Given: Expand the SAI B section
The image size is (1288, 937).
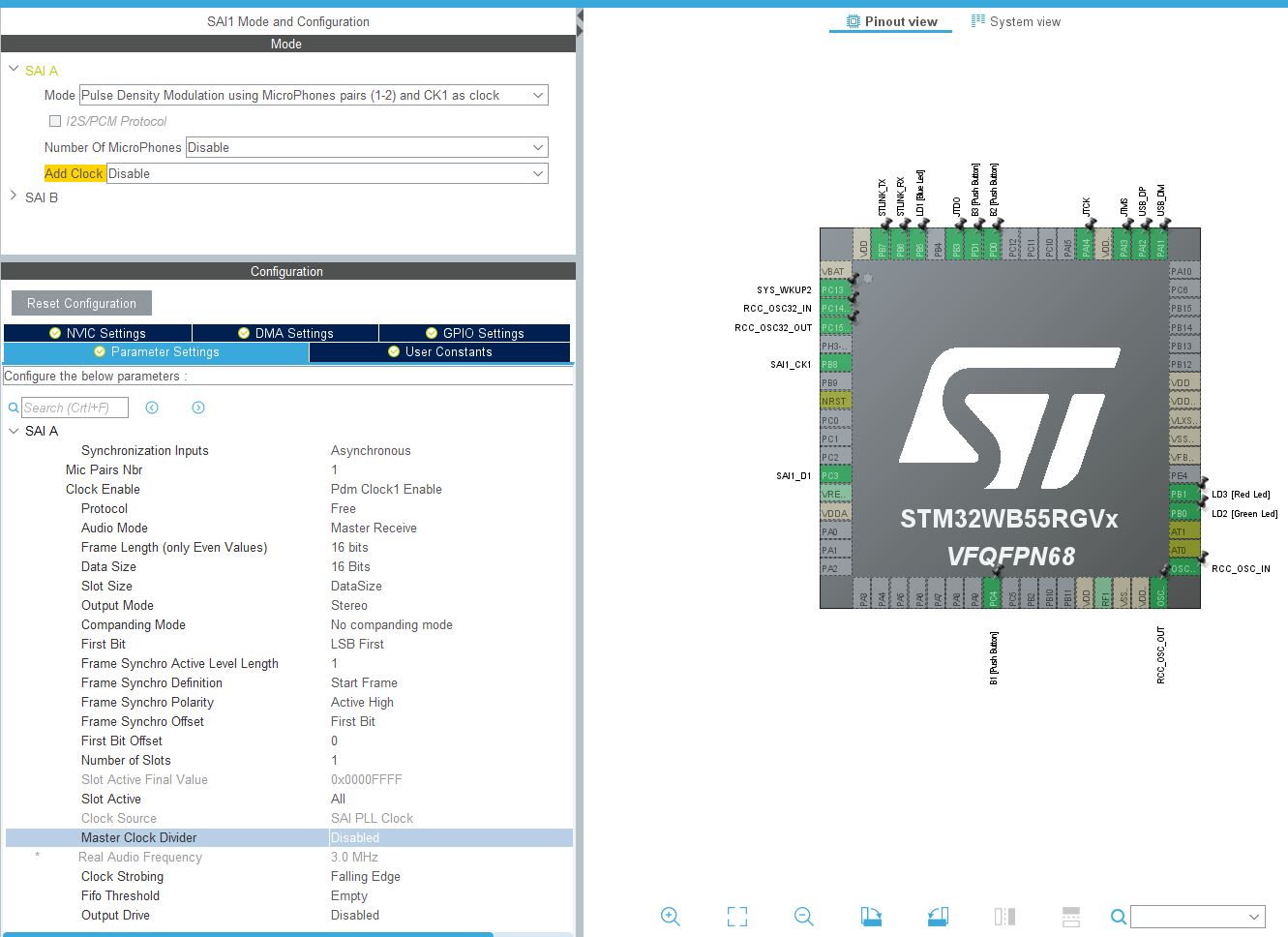Looking at the screenshot, I should coord(14,196).
